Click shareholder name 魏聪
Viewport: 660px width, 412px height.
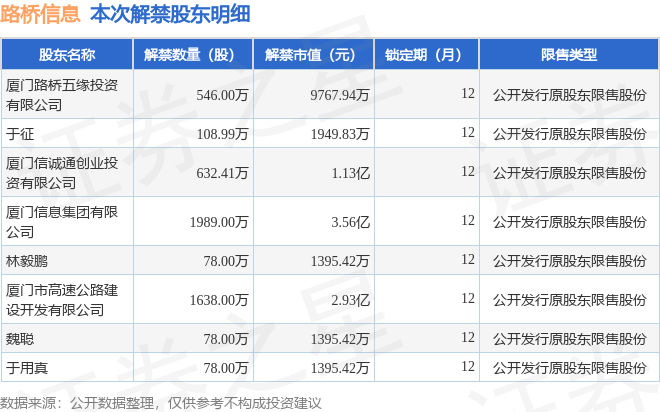coord(20,339)
